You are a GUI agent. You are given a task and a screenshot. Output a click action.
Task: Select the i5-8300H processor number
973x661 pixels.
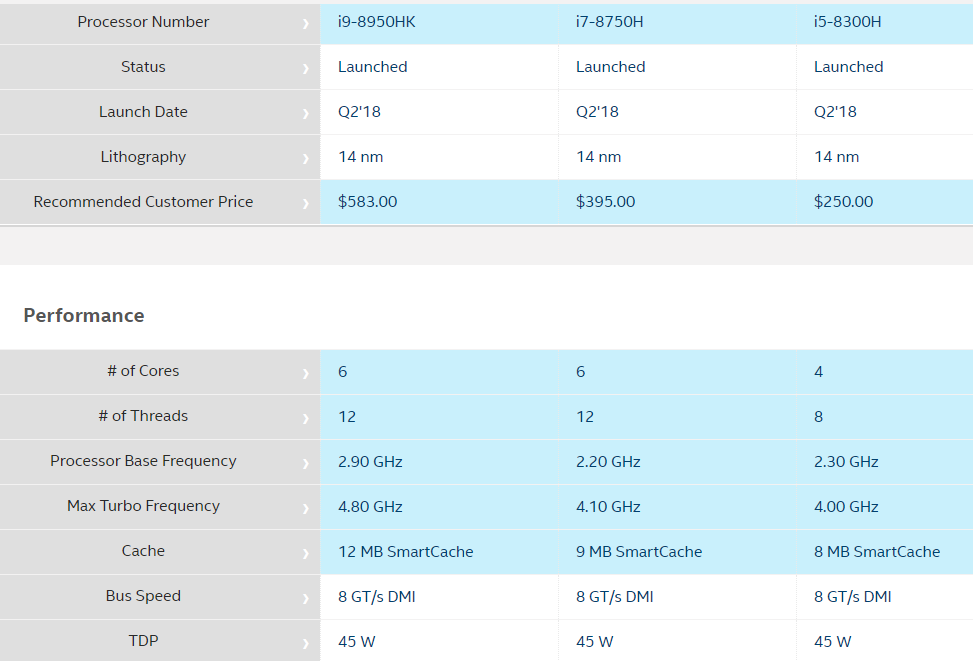pos(847,22)
